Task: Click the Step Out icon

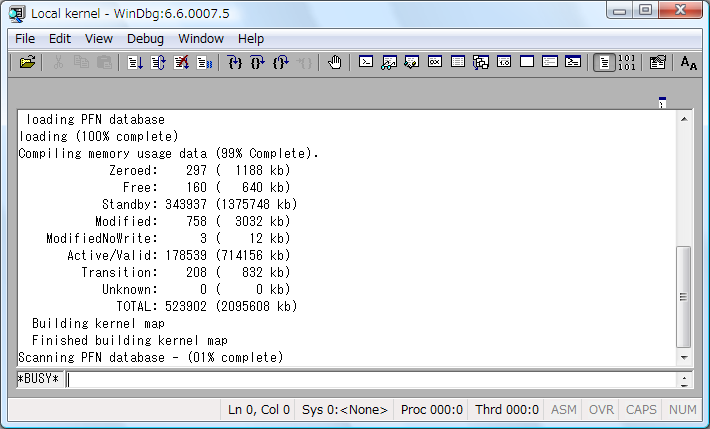Action: pyautogui.click(x=281, y=62)
